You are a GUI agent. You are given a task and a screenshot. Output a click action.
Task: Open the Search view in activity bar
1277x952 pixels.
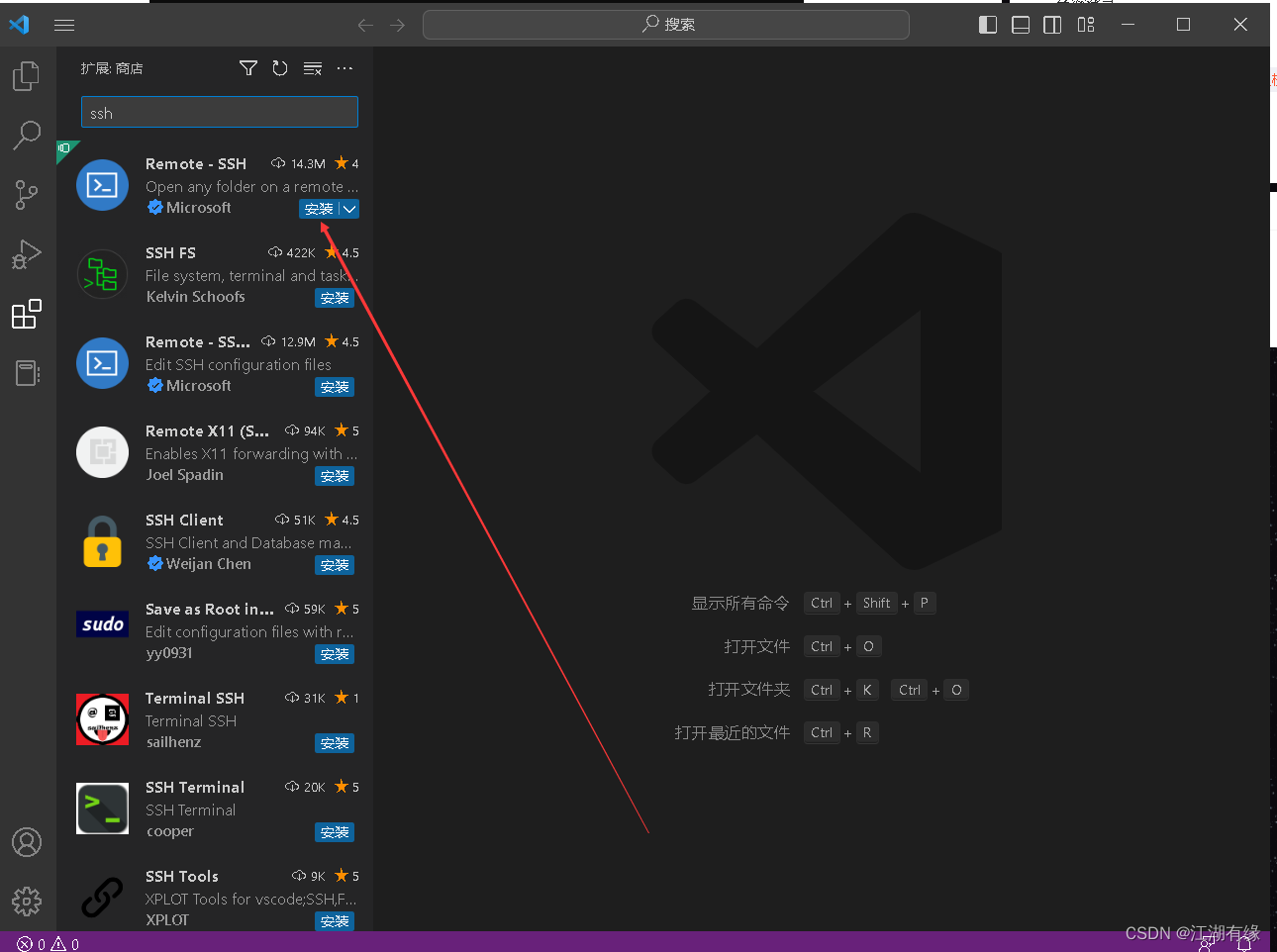(x=27, y=136)
